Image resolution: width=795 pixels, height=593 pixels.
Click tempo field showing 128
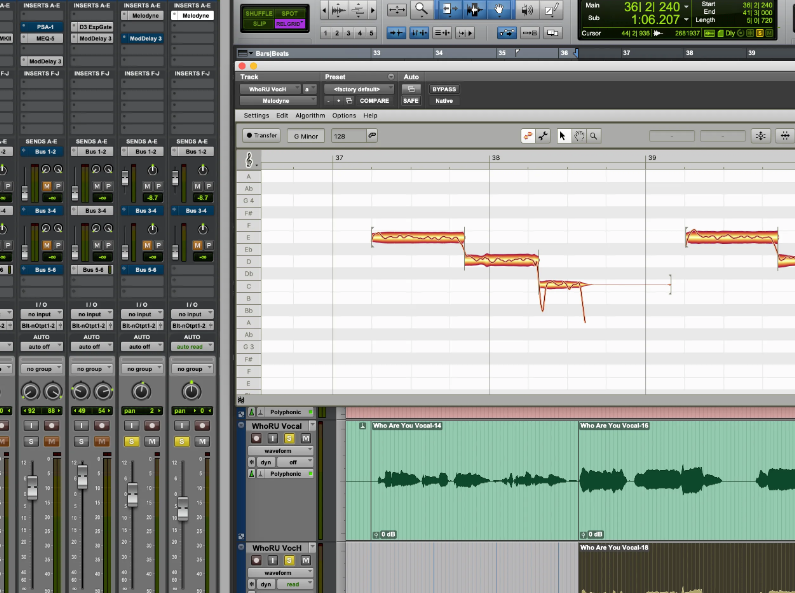348,136
